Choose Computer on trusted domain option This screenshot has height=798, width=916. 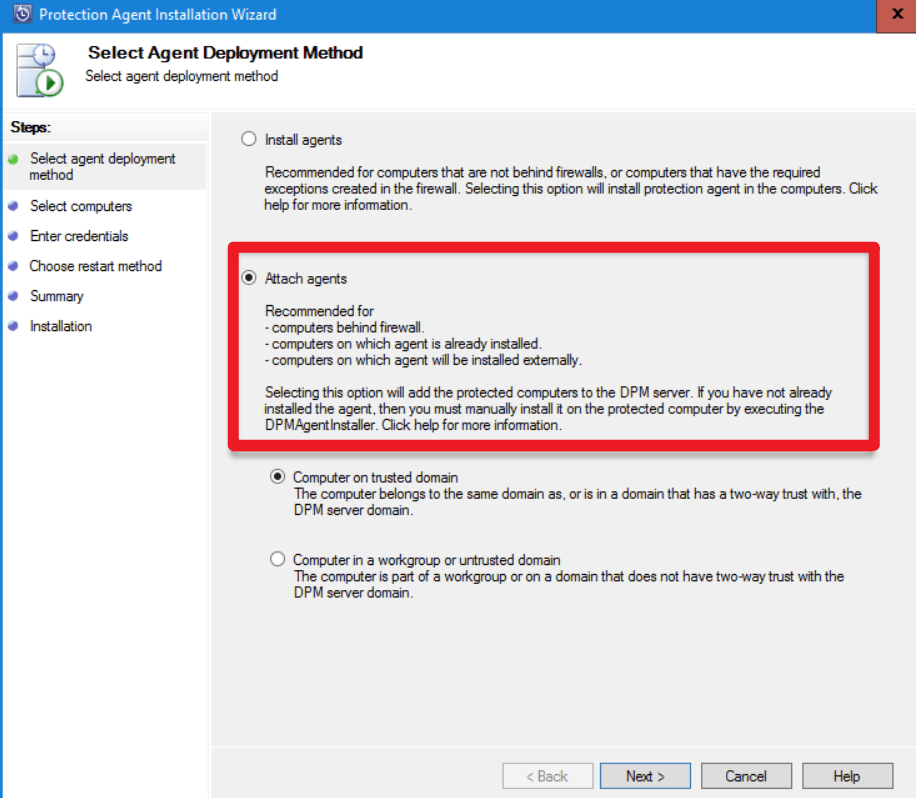(277, 477)
